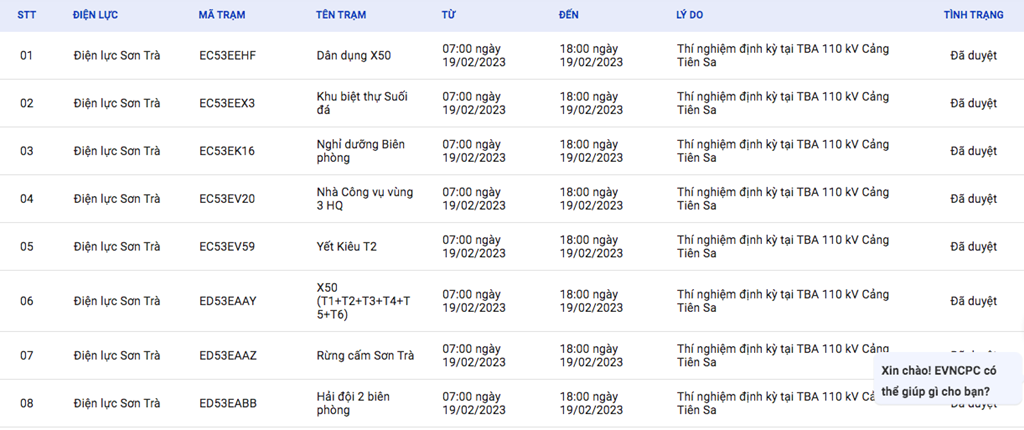1024x430 pixels.
Task: Click the LÝ DO column header
Action: tap(690, 15)
